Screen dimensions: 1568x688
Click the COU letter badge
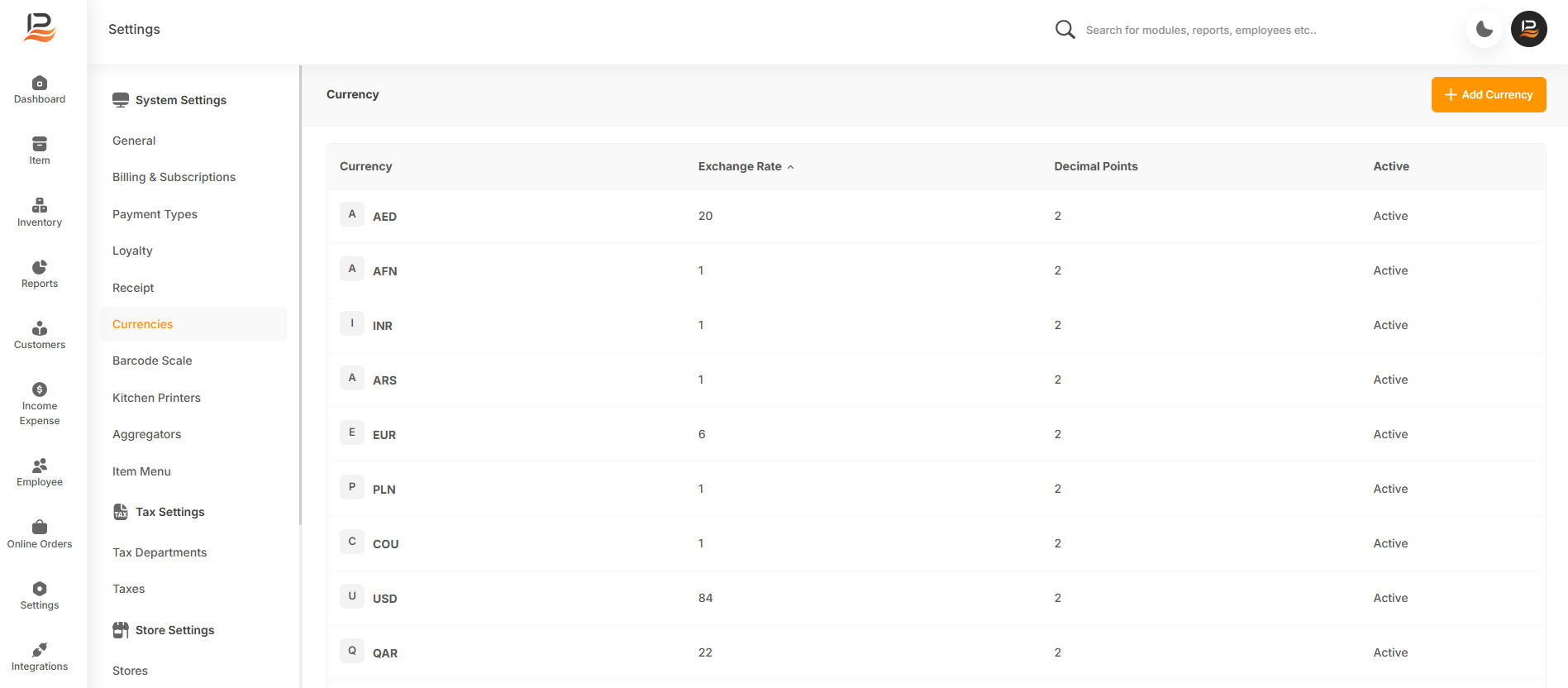pos(352,542)
